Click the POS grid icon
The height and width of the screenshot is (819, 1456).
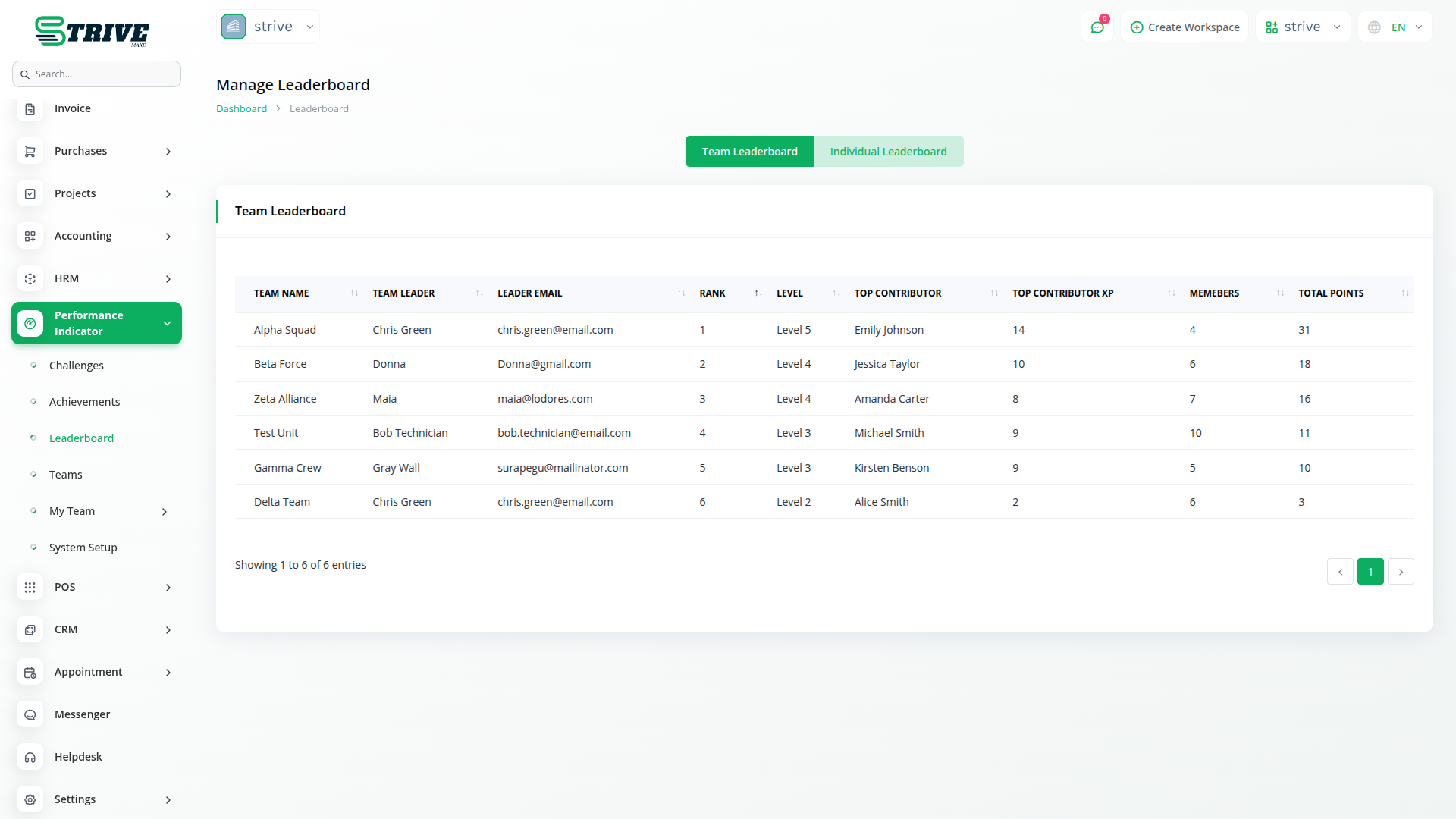[x=30, y=588]
